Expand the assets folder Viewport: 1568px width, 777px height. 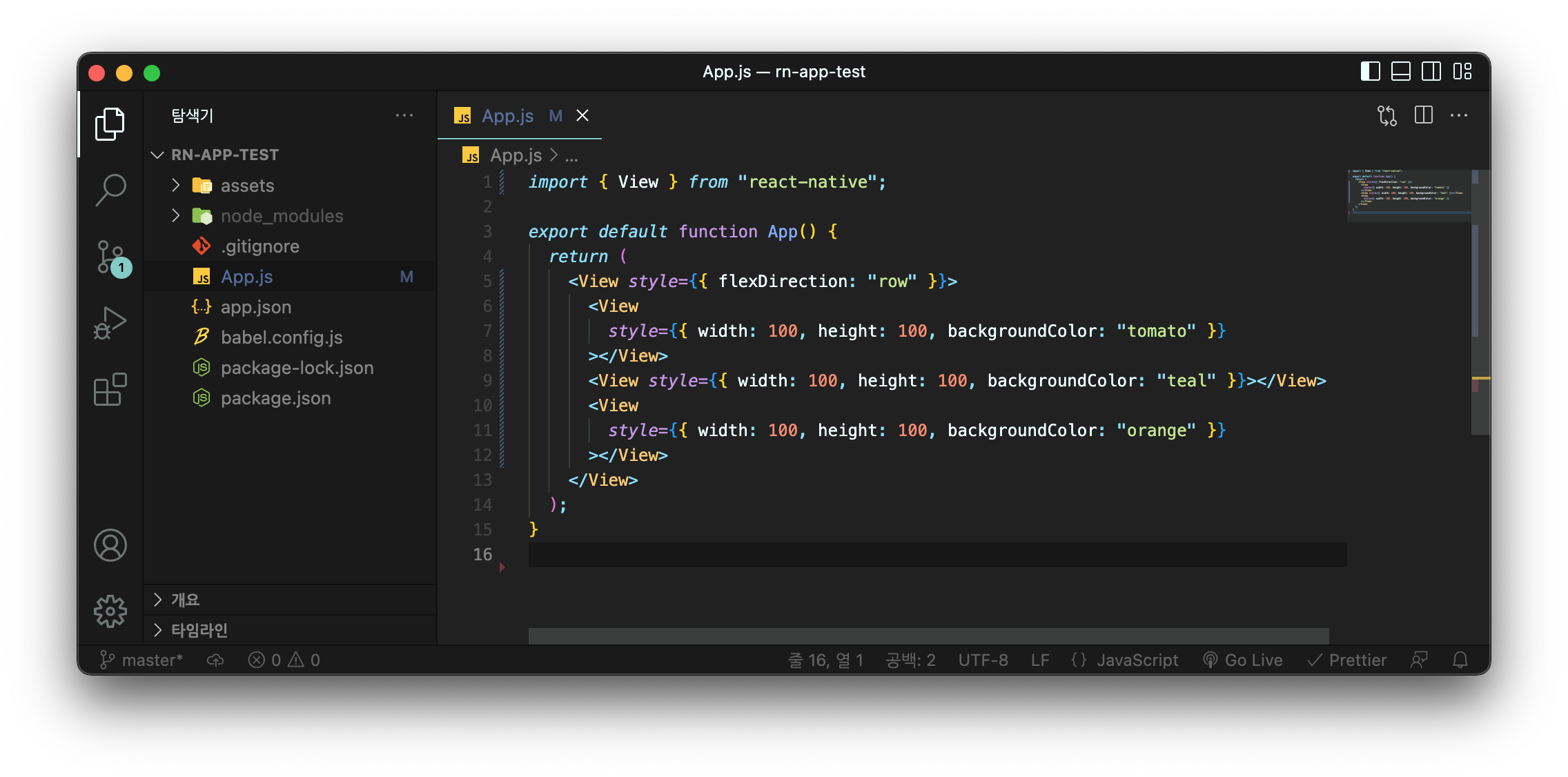(247, 186)
